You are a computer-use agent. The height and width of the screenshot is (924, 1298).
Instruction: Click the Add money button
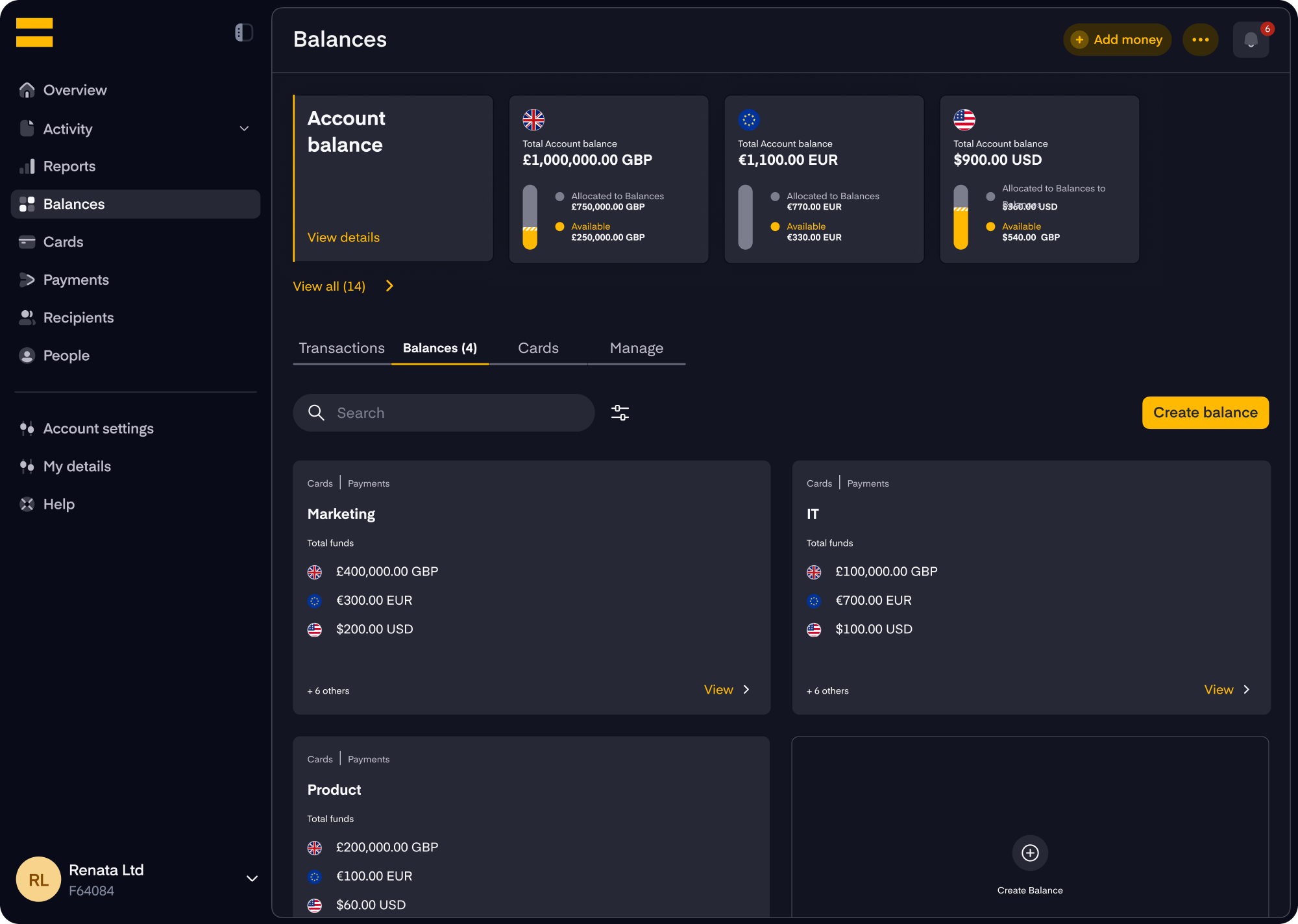(1117, 40)
